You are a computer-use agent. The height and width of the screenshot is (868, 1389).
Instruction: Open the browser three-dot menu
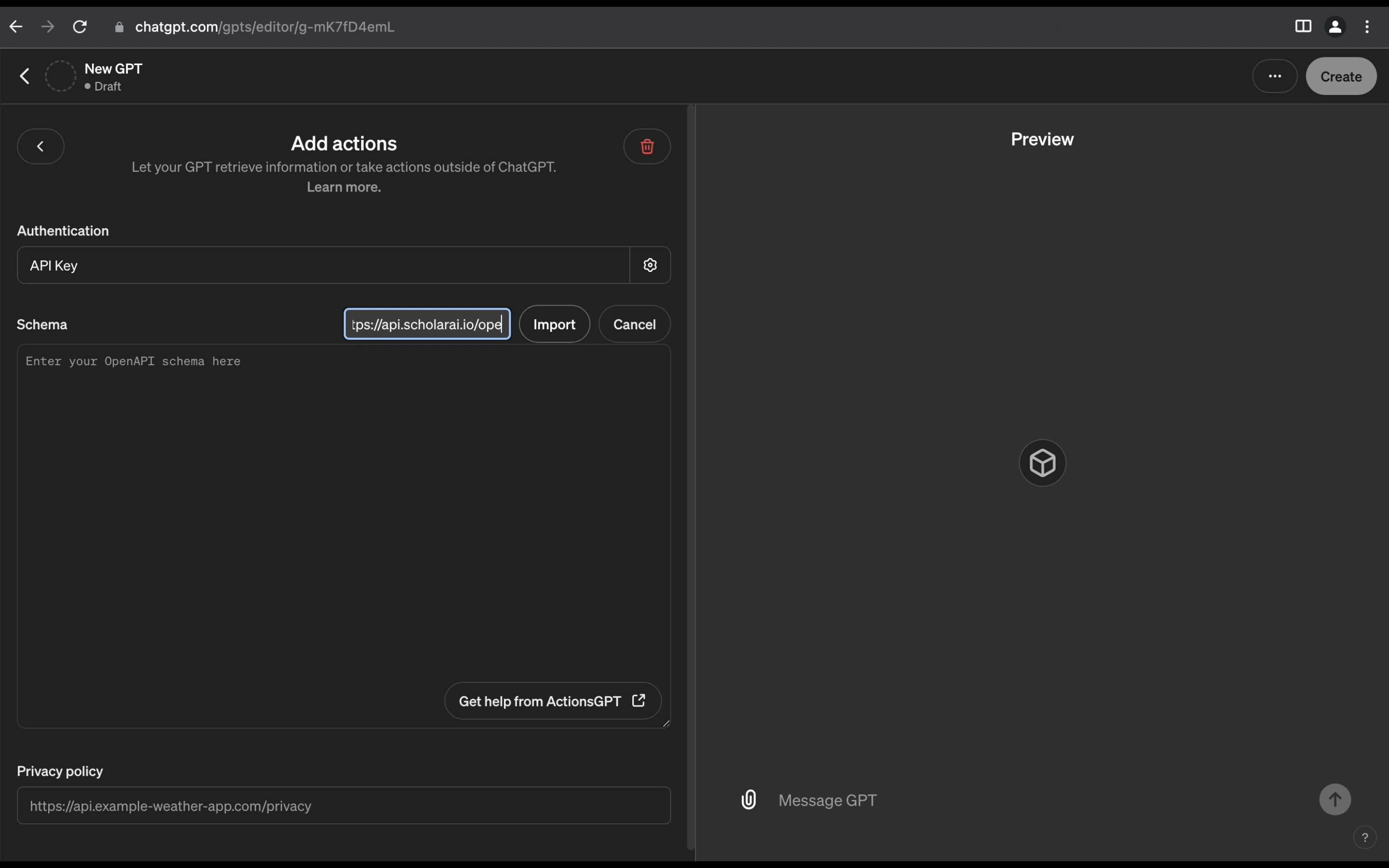click(1367, 27)
